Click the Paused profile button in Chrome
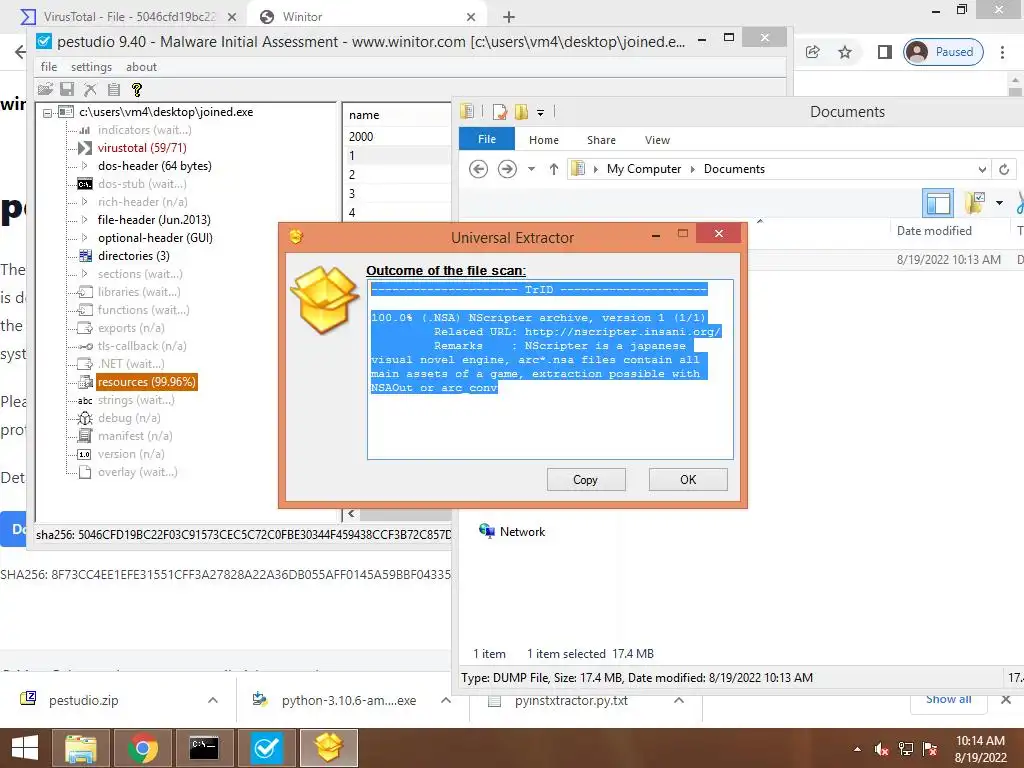Screen dimensions: 1024x768 pos(943,52)
